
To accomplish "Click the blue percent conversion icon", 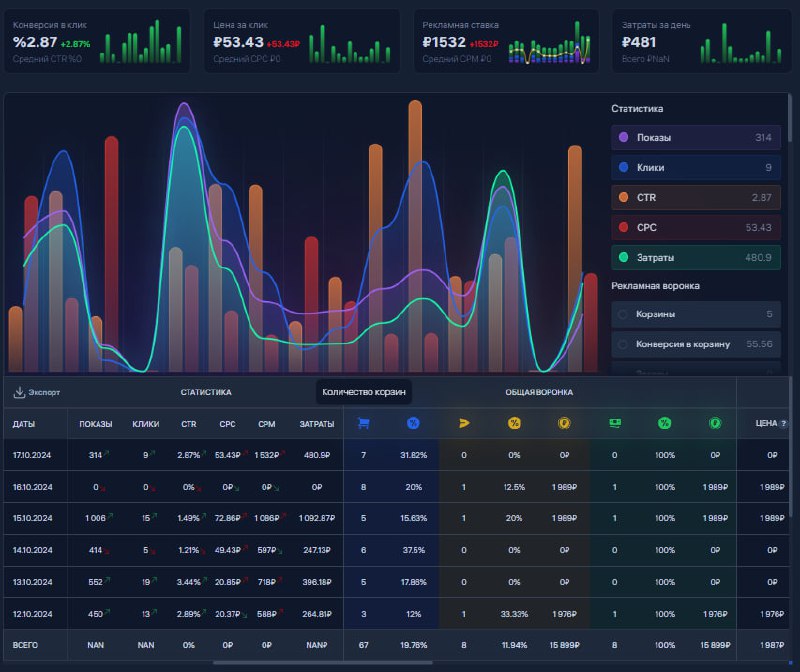I will 413,423.
